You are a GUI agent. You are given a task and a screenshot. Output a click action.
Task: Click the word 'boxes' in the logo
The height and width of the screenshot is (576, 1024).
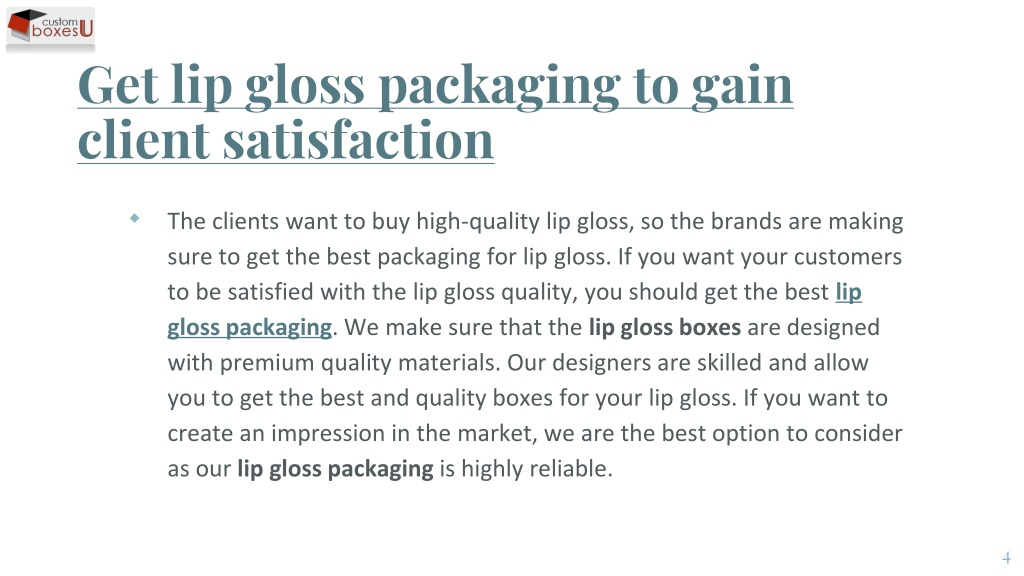pos(56,31)
